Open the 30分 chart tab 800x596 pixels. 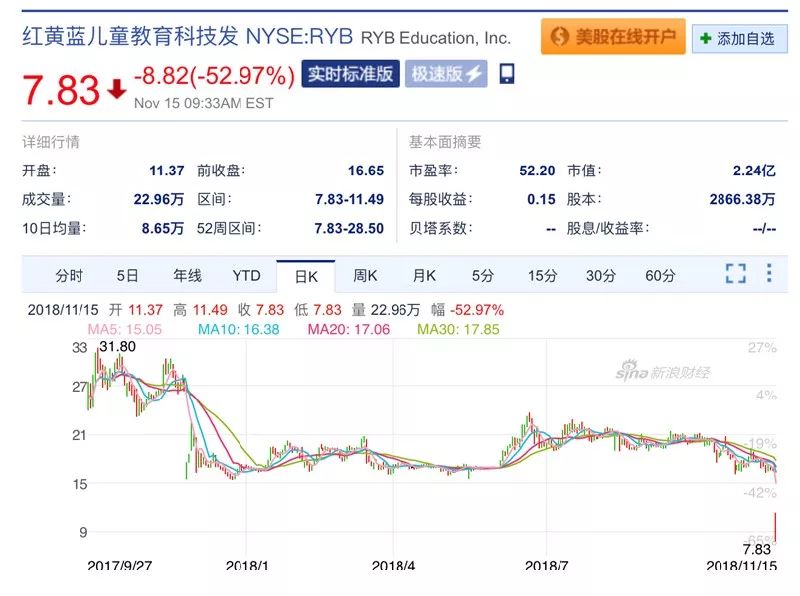pyautogui.click(x=601, y=276)
